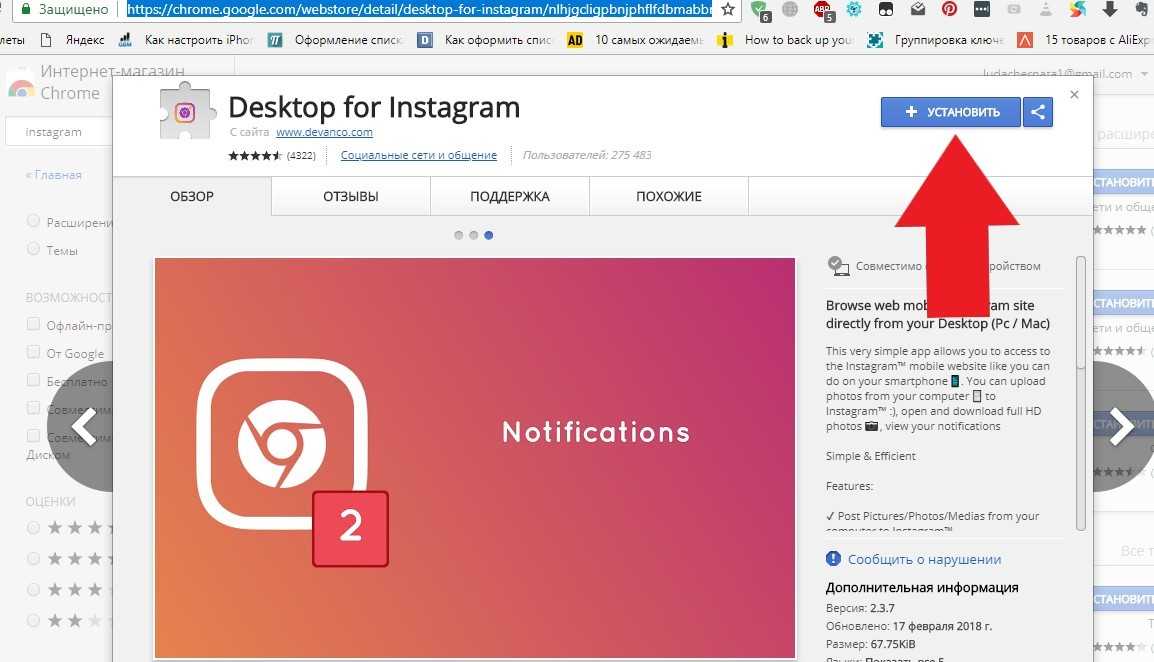
Task: Enable the Бесплатно checkbox
Action: tap(33, 380)
